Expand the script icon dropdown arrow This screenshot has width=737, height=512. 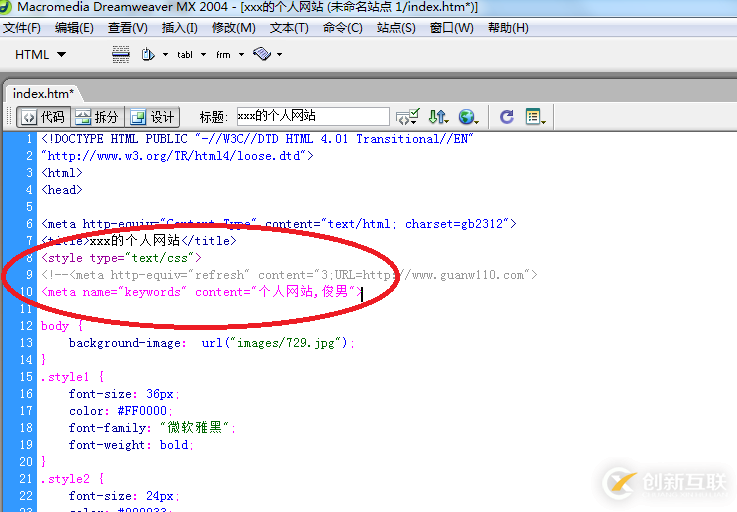point(279,55)
